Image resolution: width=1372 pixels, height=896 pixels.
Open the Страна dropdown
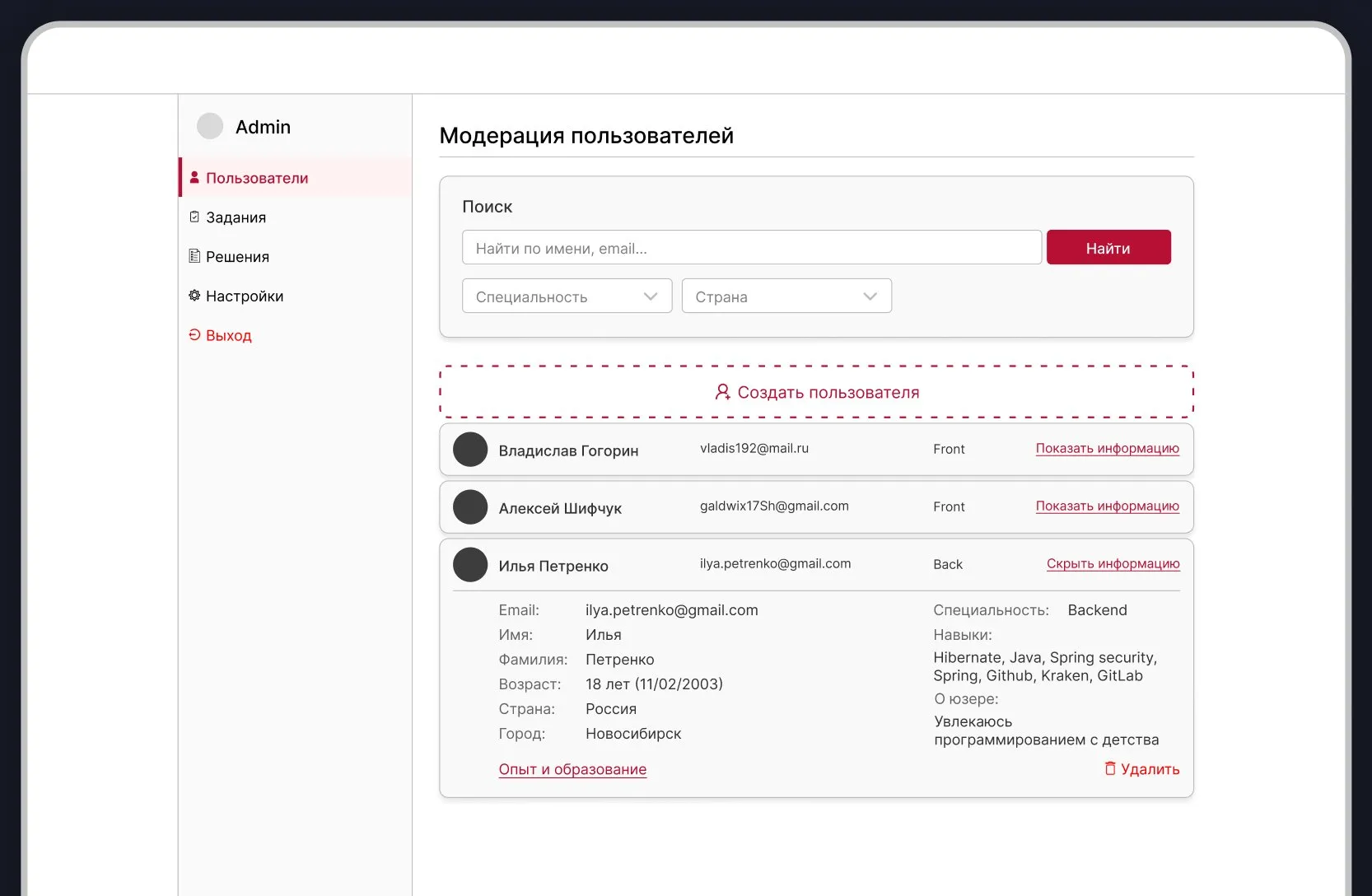pyautogui.click(x=786, y=296)
